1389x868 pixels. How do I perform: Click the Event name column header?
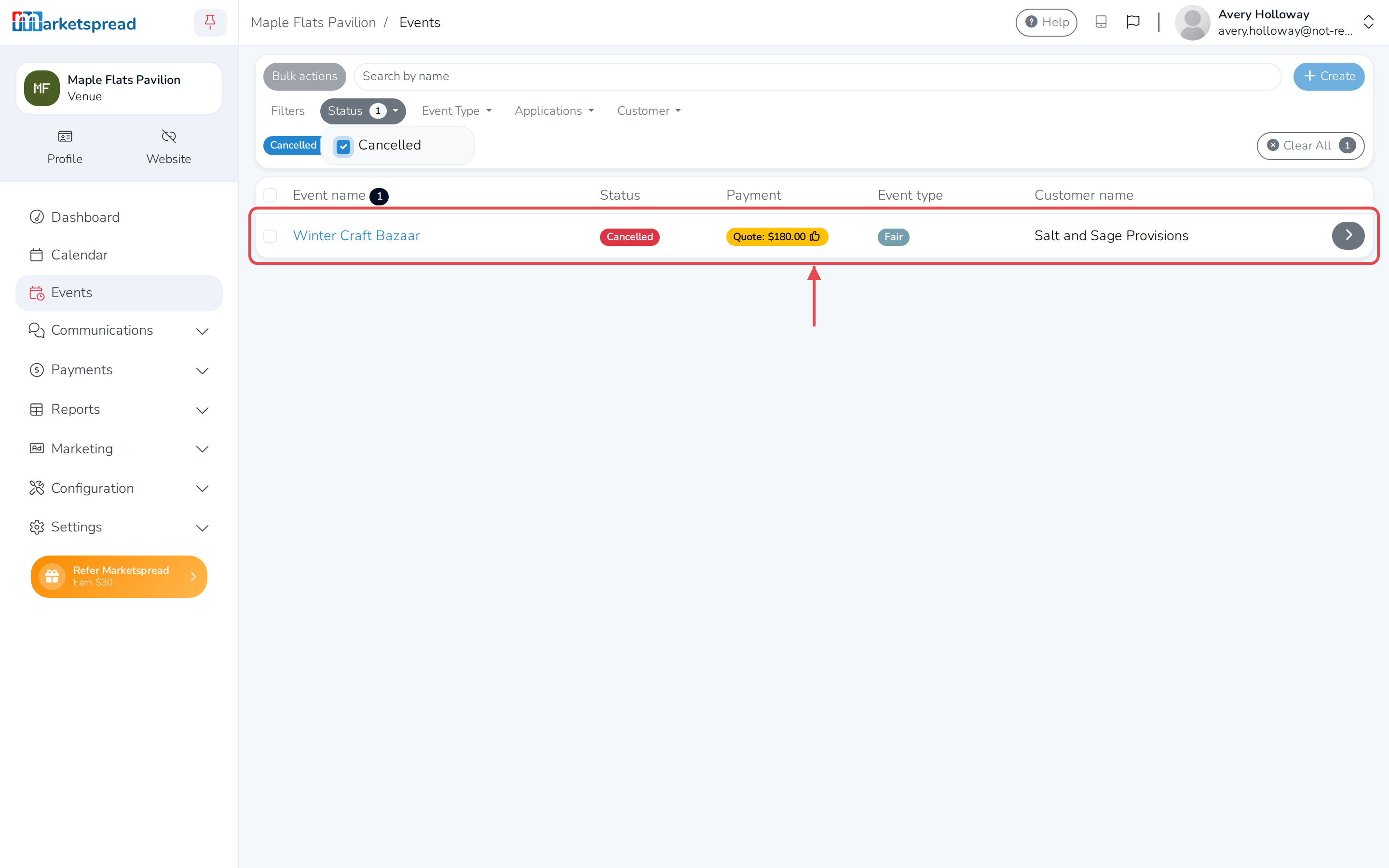329,195
